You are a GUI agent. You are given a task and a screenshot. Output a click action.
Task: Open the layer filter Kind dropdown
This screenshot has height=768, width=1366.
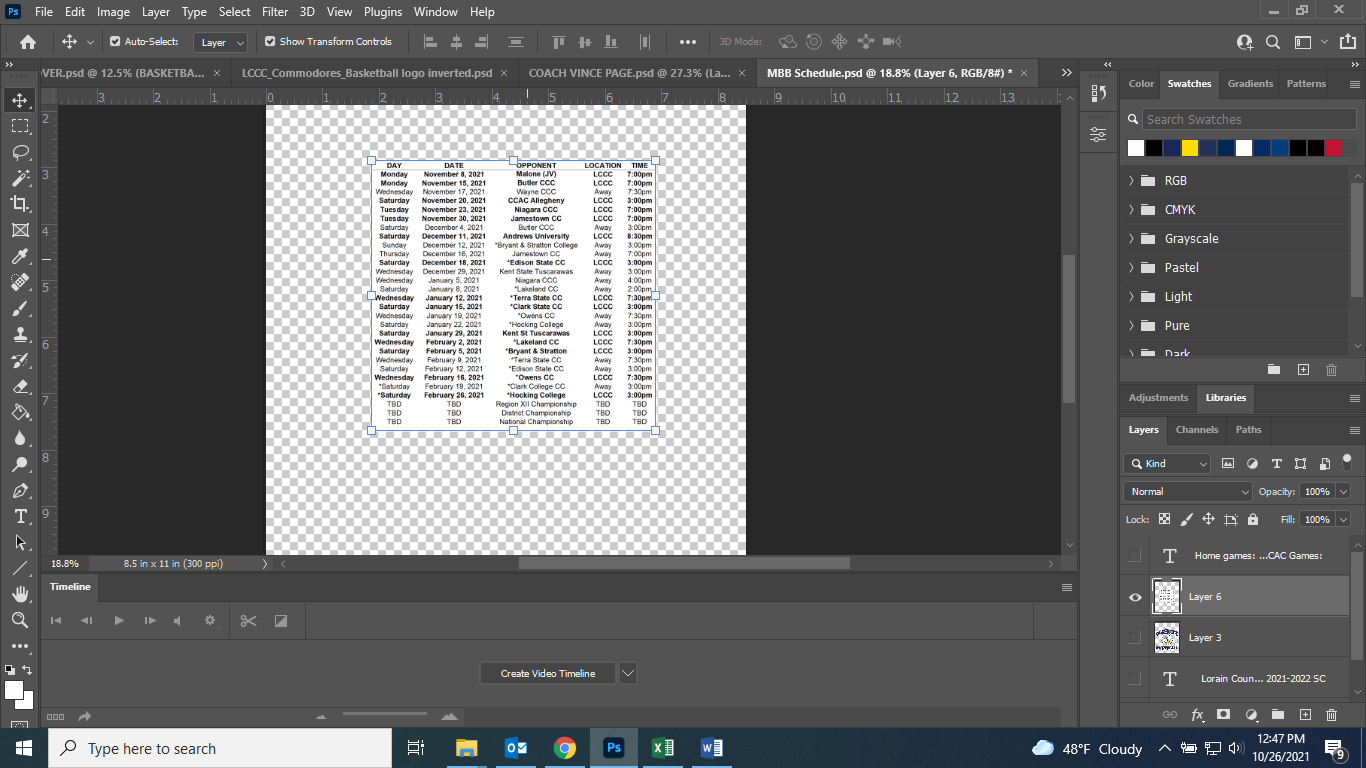coord(1202,463)
